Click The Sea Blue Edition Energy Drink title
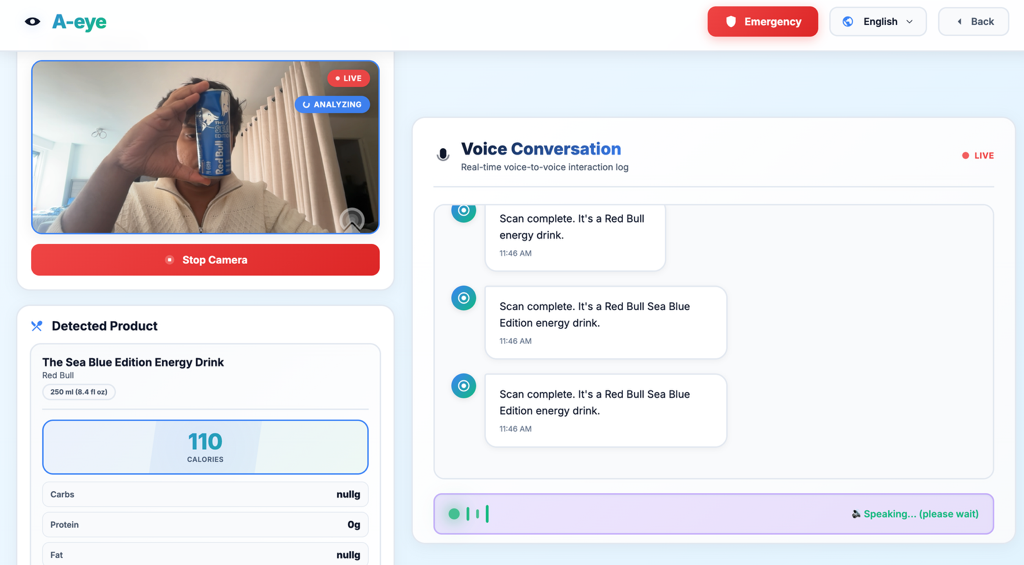Image resolution: width=1024 pixels, height=565 pixels. [133, 362]
